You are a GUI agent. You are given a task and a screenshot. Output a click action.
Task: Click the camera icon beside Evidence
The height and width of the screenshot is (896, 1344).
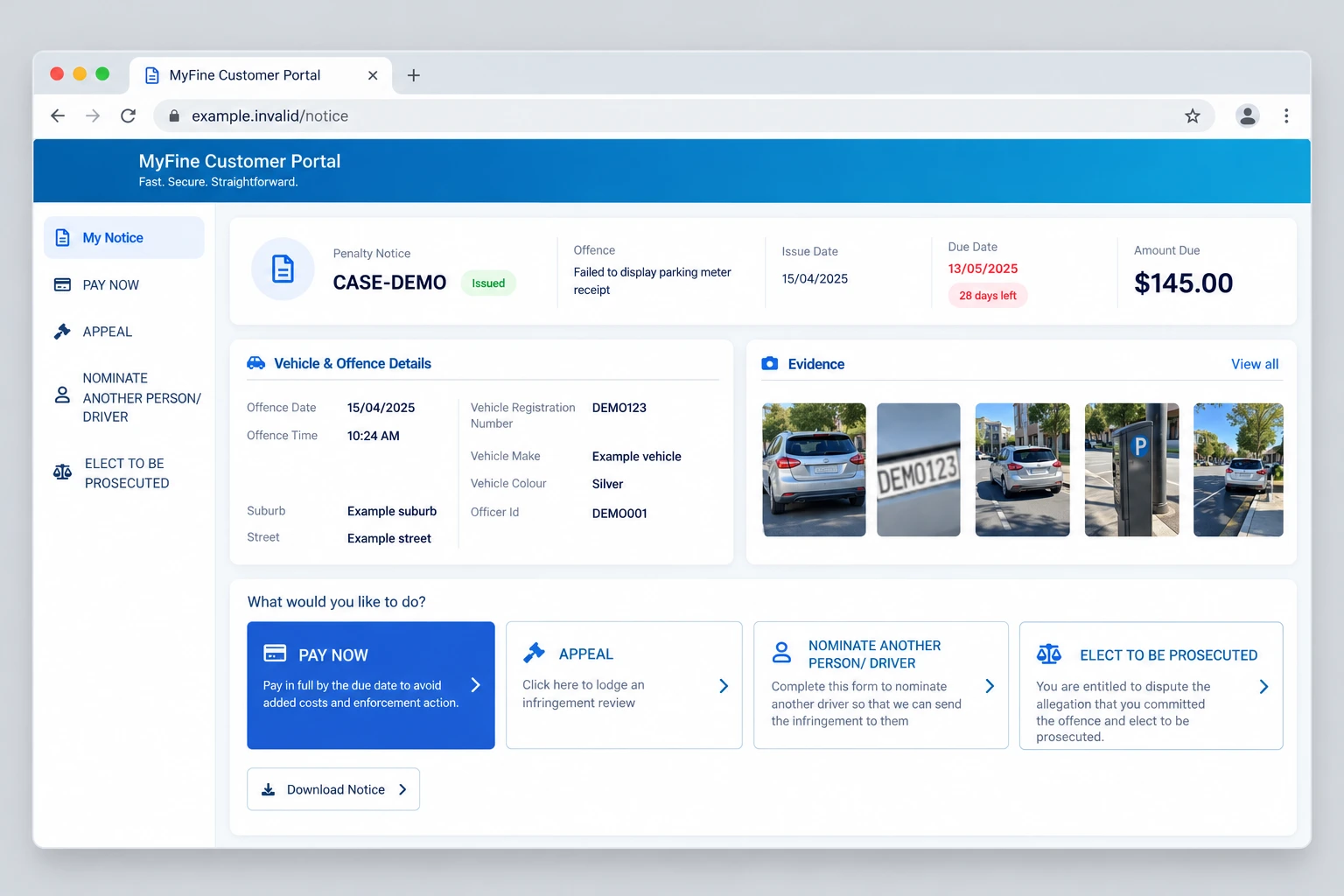(x=770, y=363)
